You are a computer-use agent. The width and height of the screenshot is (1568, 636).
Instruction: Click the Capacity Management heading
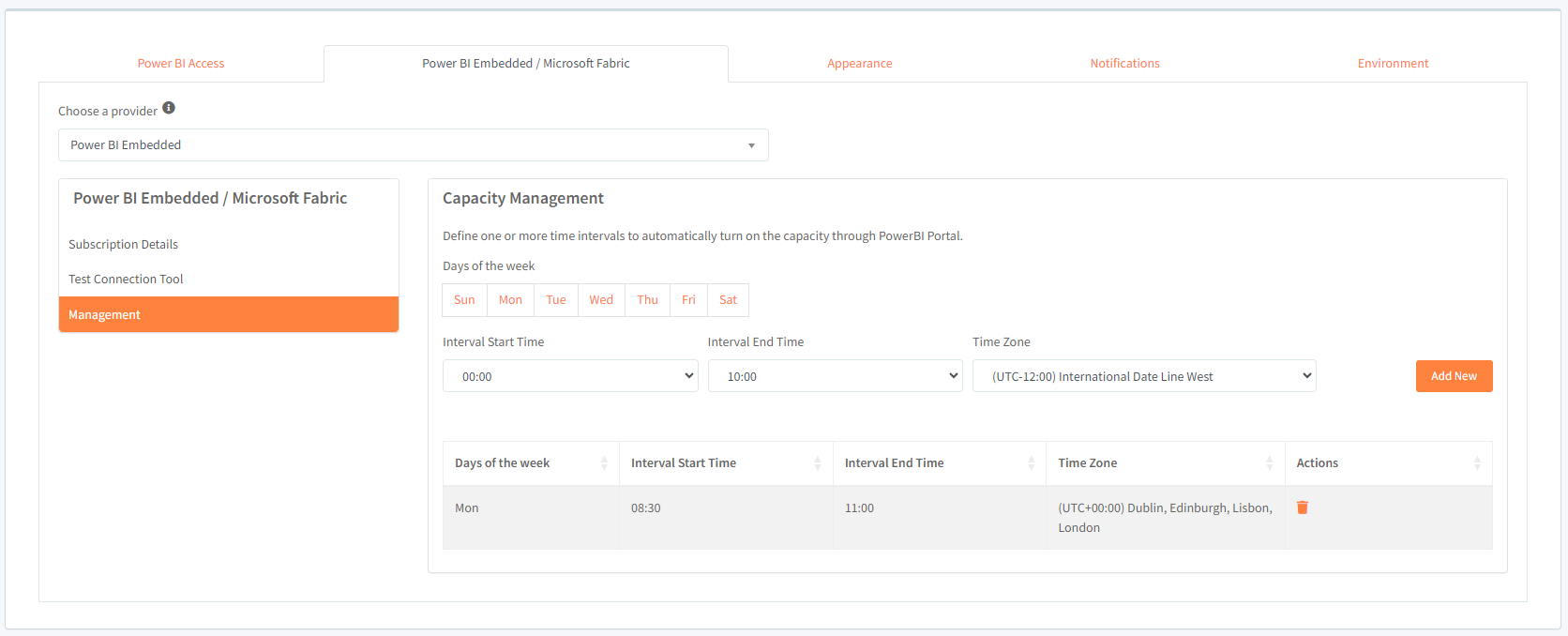point(523,199)
